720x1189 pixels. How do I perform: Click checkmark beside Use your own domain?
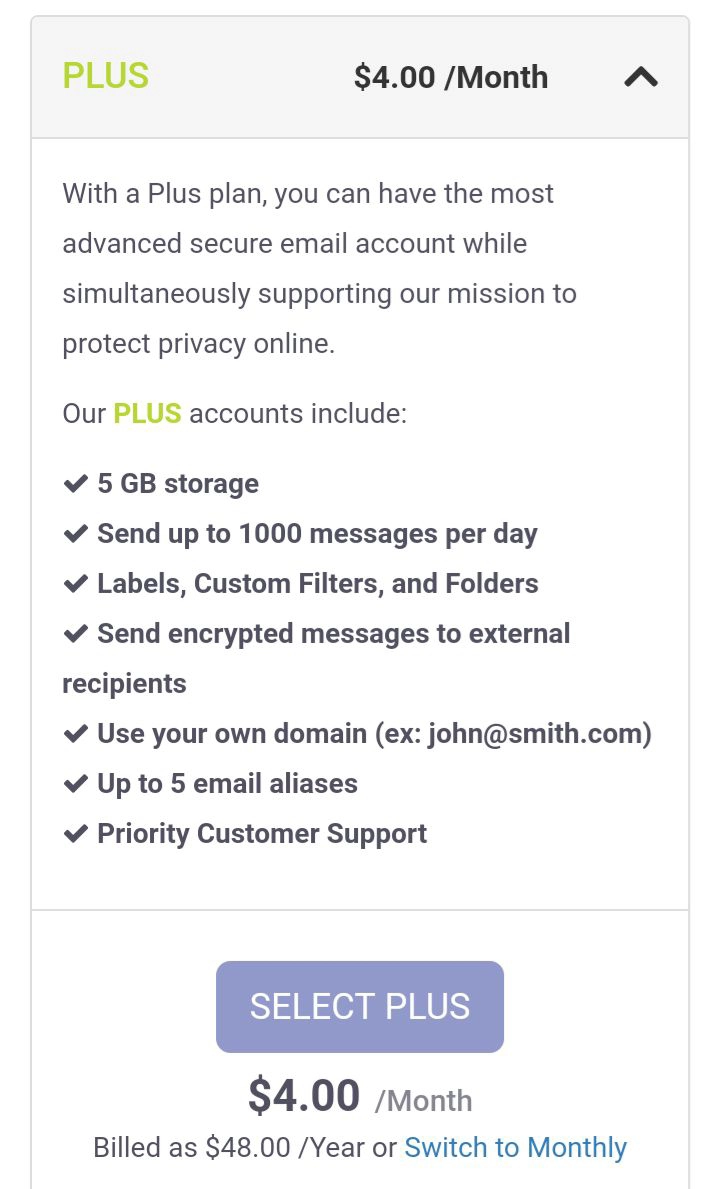pyautogui.click(x=76, y=734)
